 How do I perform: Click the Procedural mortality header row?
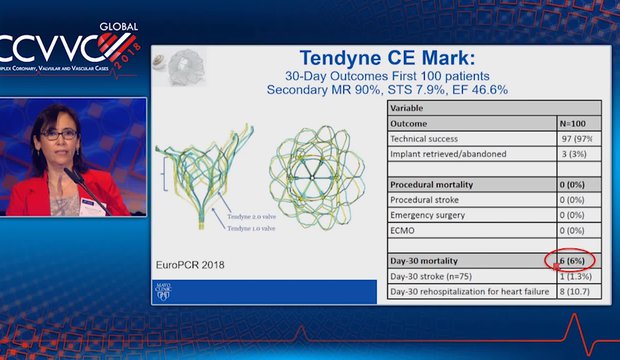coord(494,185)
